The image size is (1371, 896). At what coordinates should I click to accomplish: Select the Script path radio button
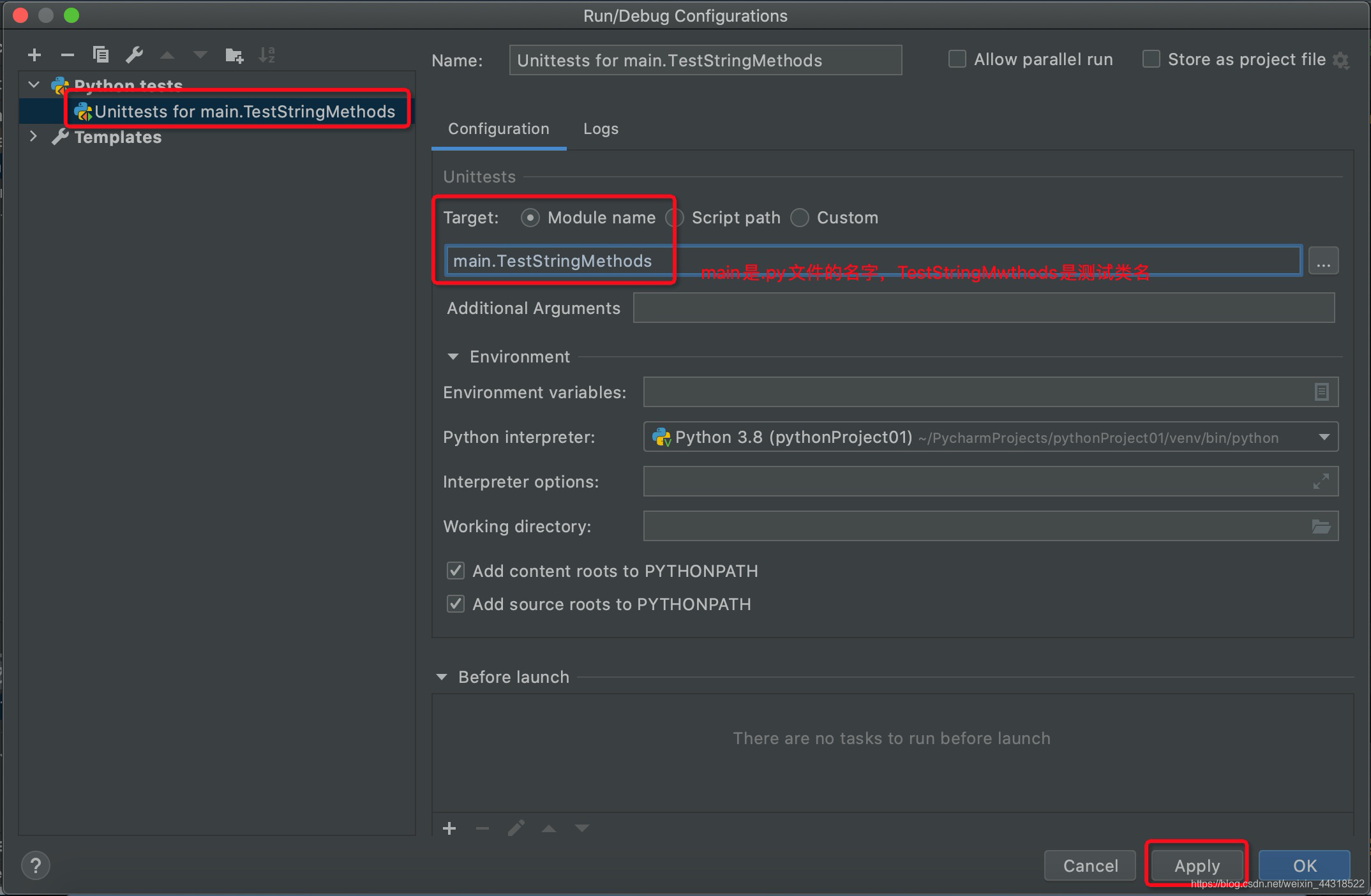tap(676, 218)
